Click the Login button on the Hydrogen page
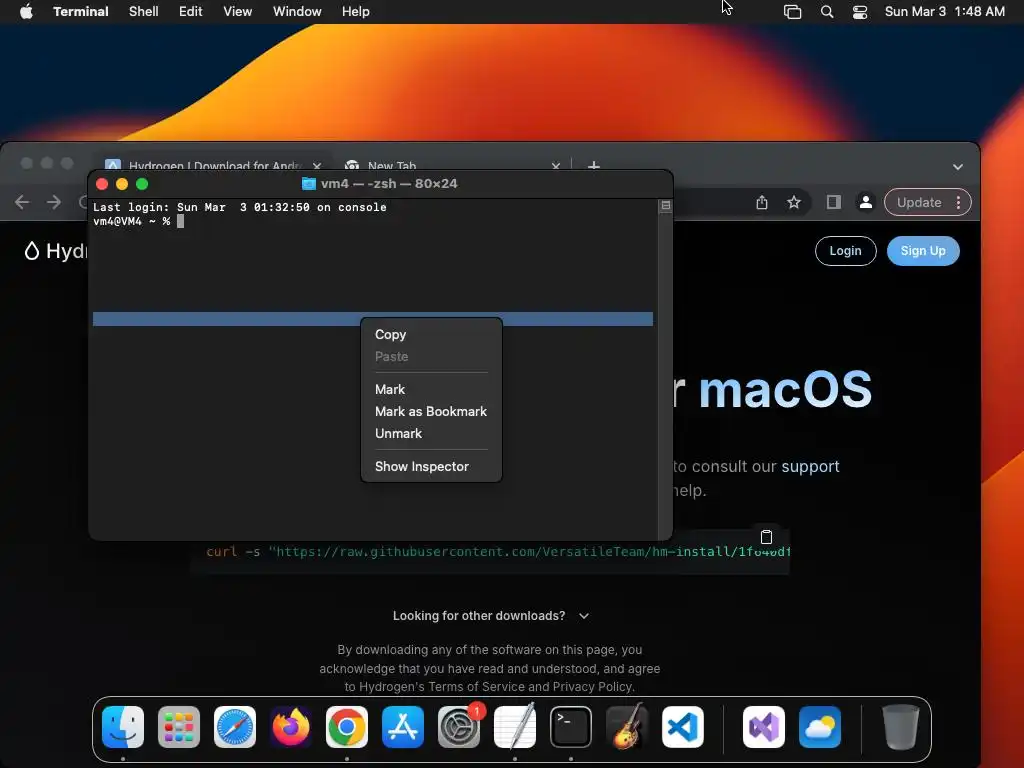Screen dimensions: 1024x768 click(846, 251)
